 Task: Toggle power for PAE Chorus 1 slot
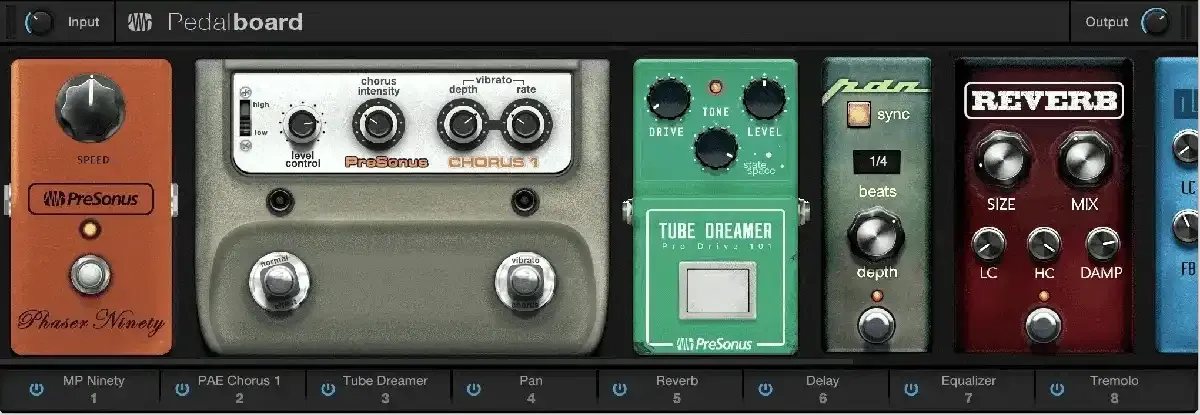coord(182,389)
